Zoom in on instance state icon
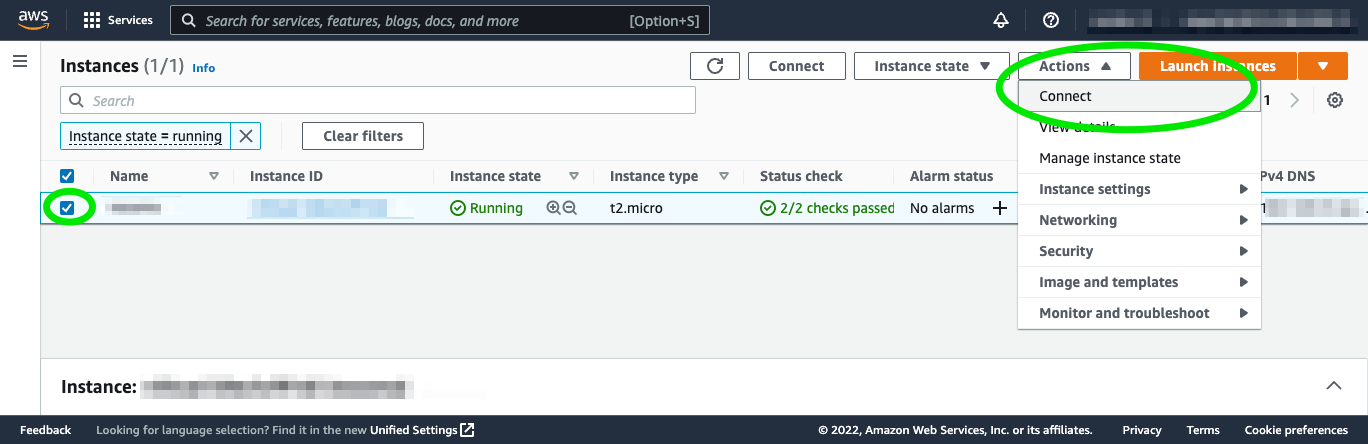1368x444 pixels. [x=553, y=208]
